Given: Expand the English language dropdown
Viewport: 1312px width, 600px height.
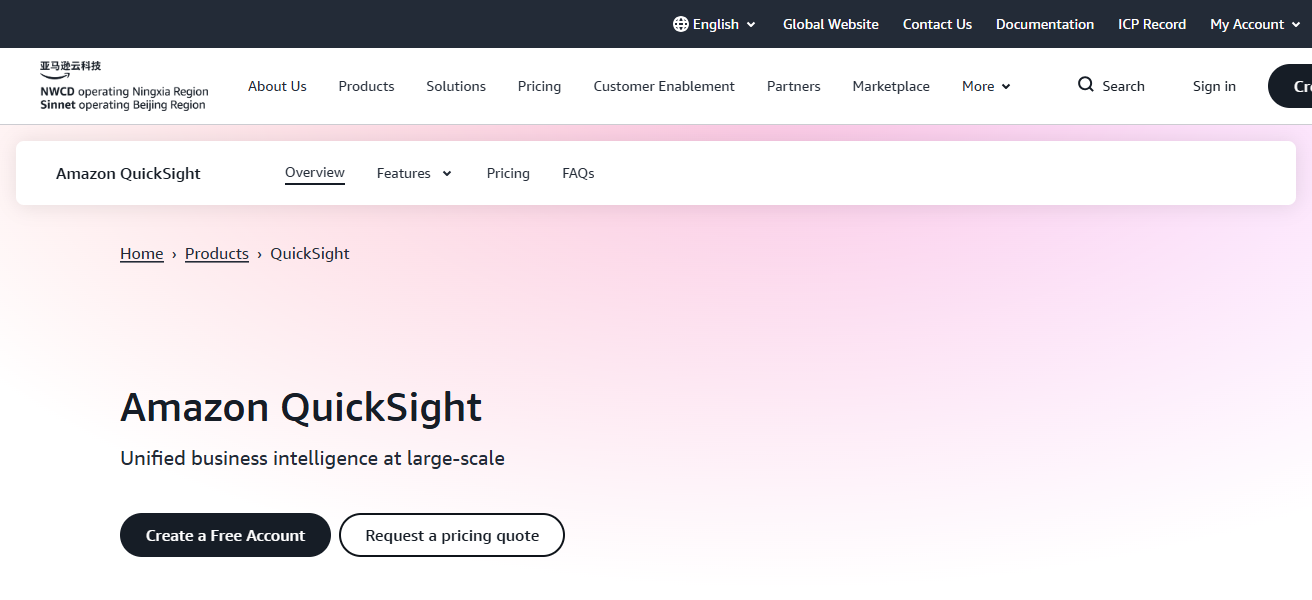Looking at the screenshot, I should click(x=714, y=24).
